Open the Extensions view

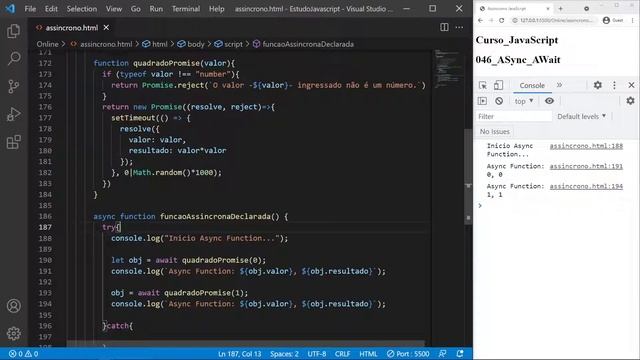click(x=13, y=142)
